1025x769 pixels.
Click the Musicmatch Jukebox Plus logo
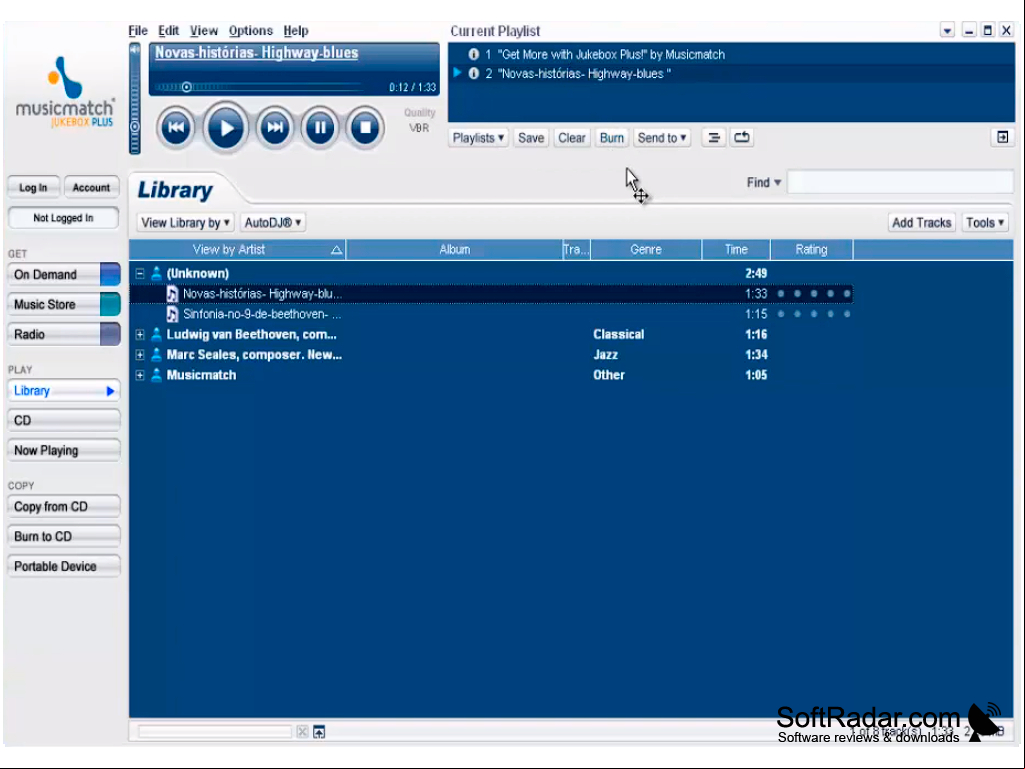[65, 93]
